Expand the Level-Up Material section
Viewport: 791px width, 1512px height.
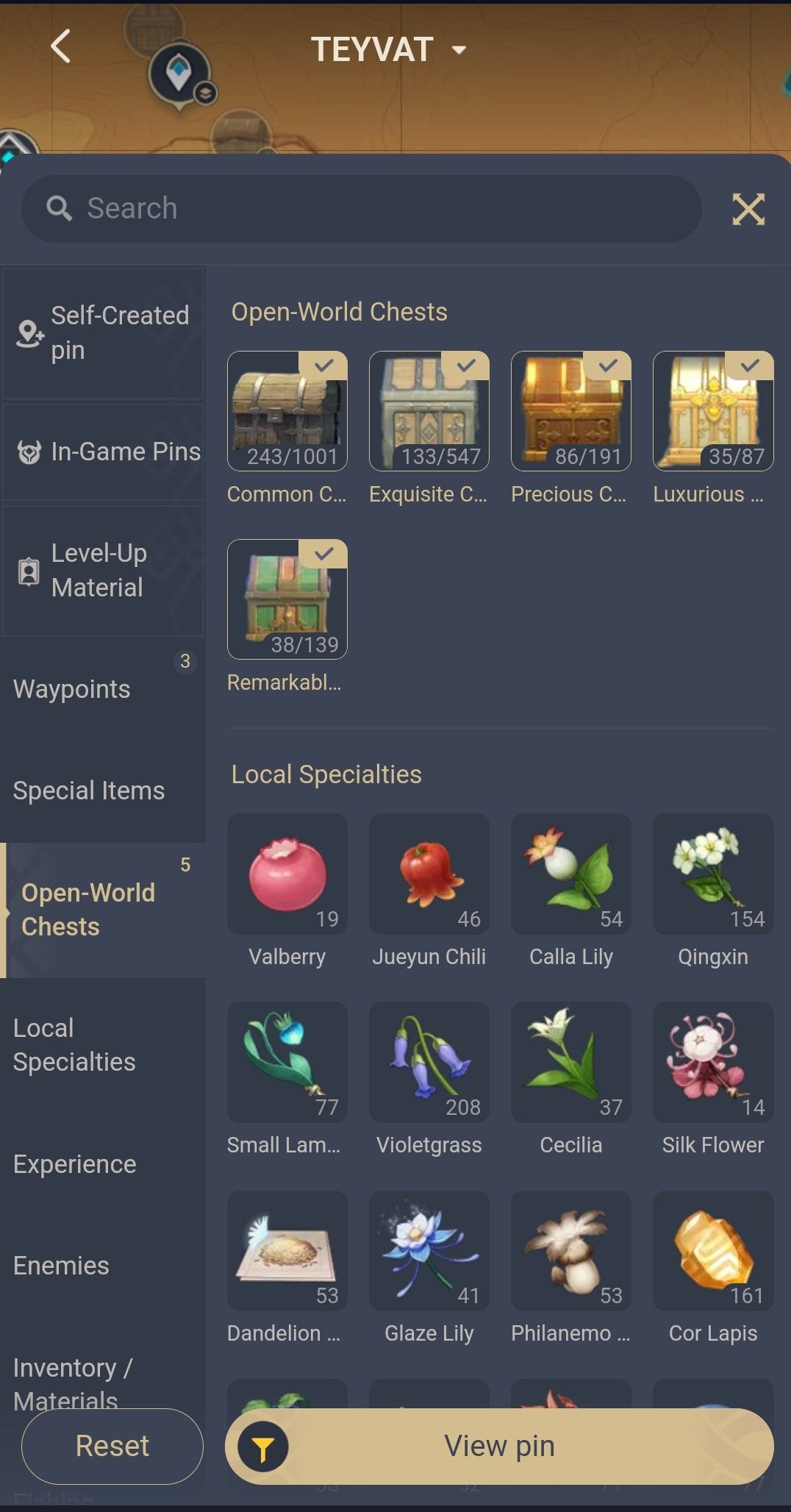[x=103, y=571]
